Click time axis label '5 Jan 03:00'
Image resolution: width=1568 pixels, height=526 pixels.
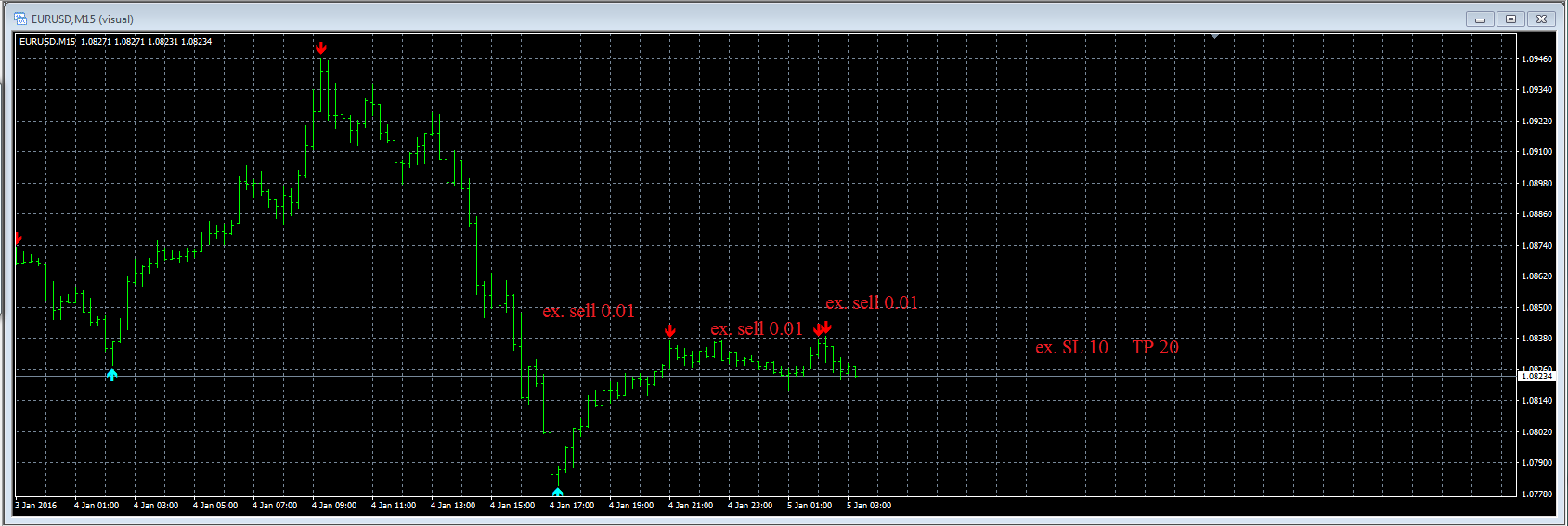pyautogui.click(x=869, y=506)
